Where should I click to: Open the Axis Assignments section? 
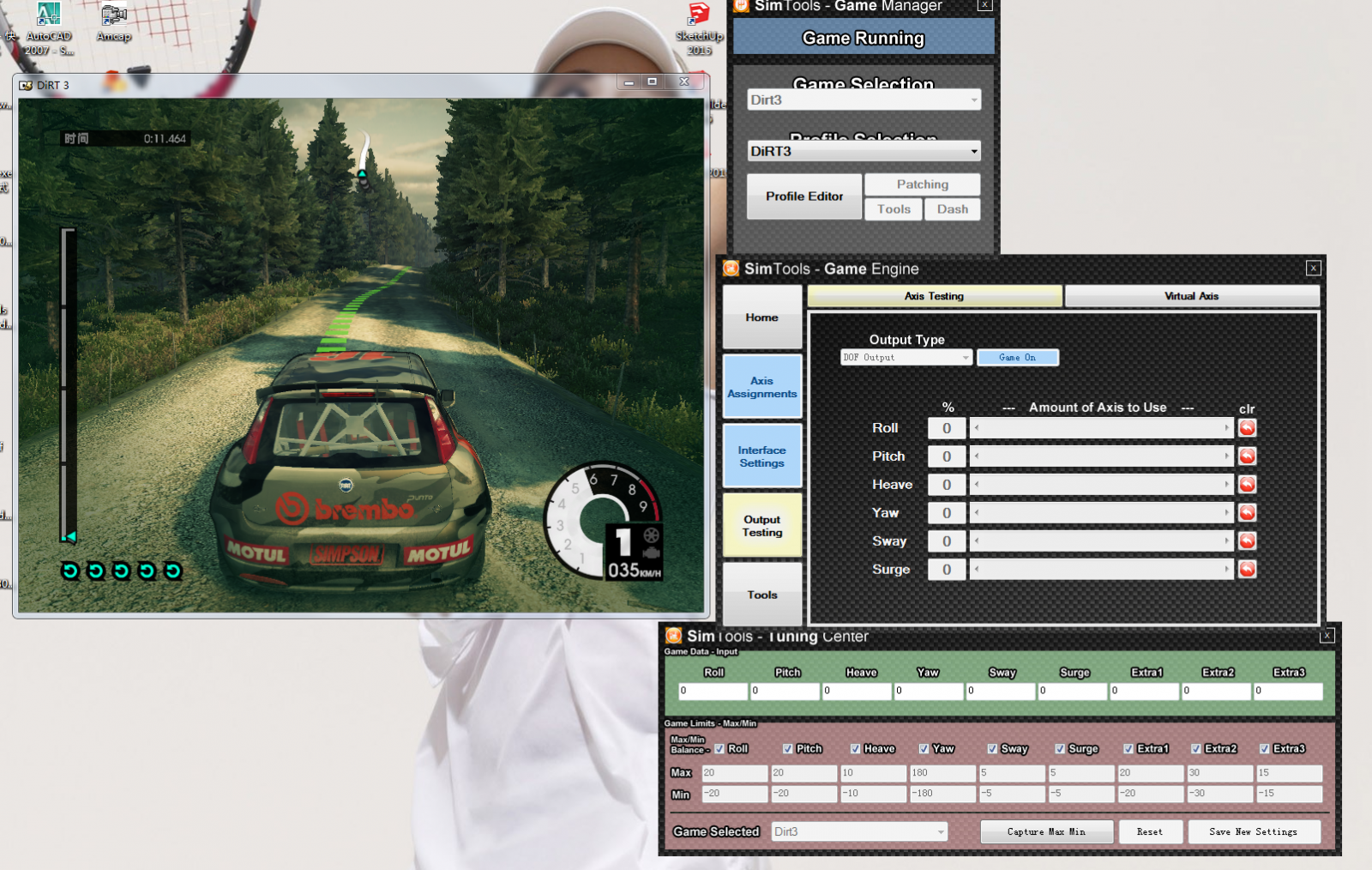(762, 387)
